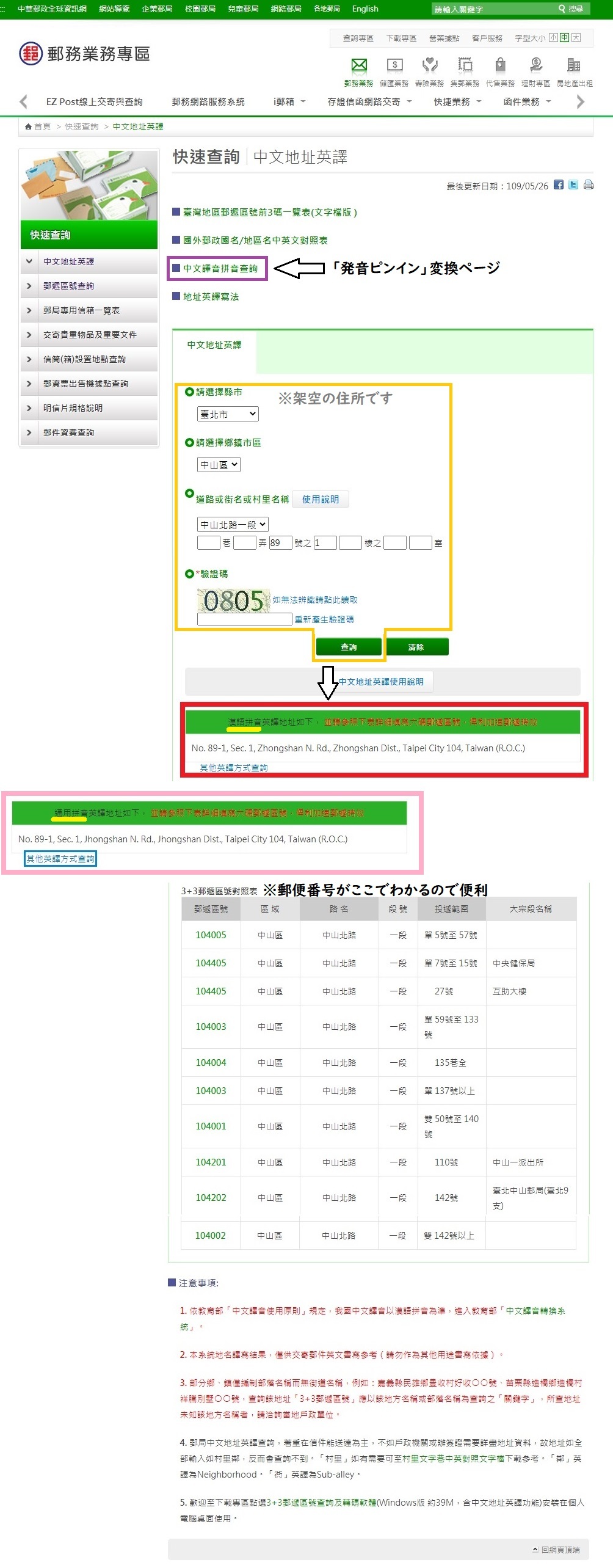Click 查詢專區 in header links
Viewport: 613px width, 1568px height.
tap(358, 38)
